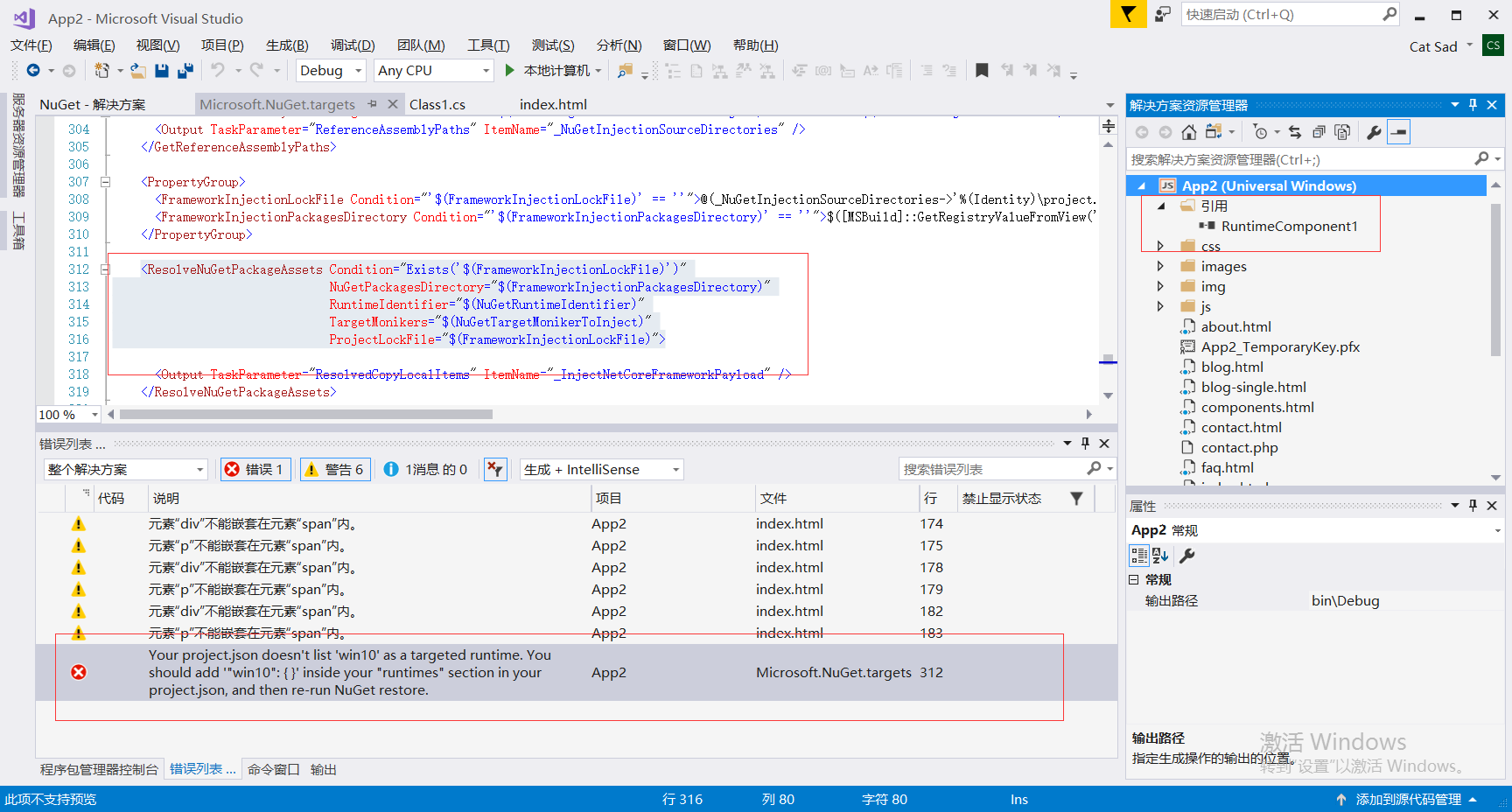Open the 程序包管理器控制台 bottom tab
The image size is (1512, 812).
[100, 769]
